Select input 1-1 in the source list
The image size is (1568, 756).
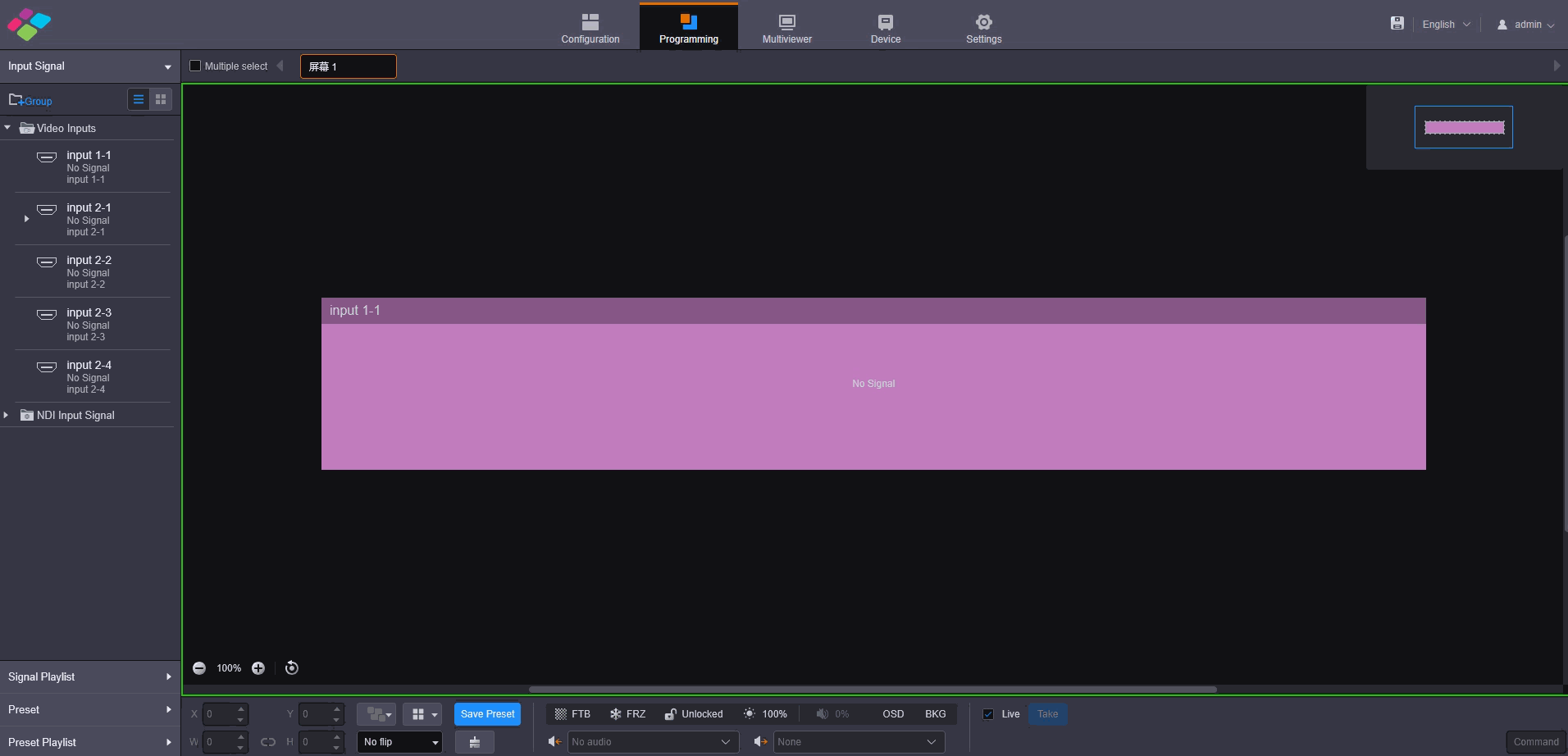pyautogui.click(x=94, y=166)
